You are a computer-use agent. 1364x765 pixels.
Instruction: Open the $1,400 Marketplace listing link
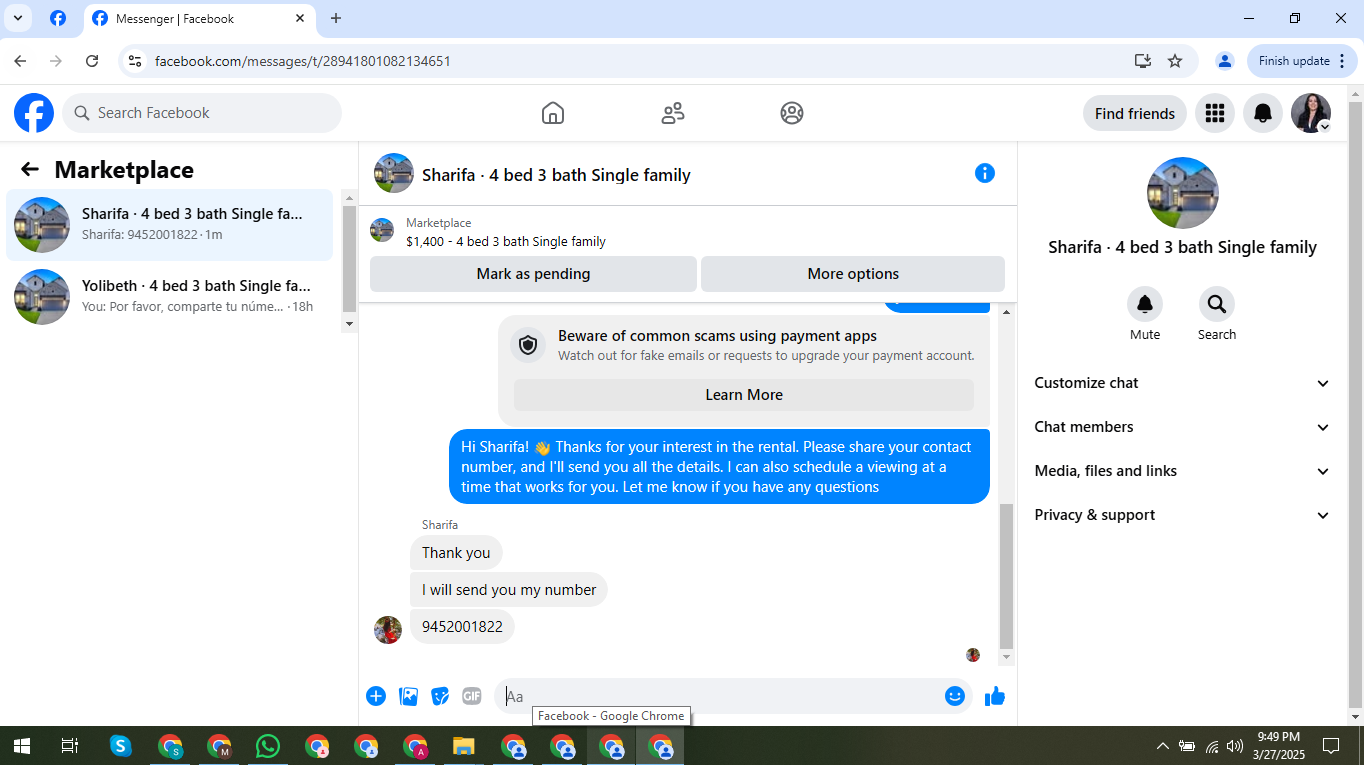point(506,241)
